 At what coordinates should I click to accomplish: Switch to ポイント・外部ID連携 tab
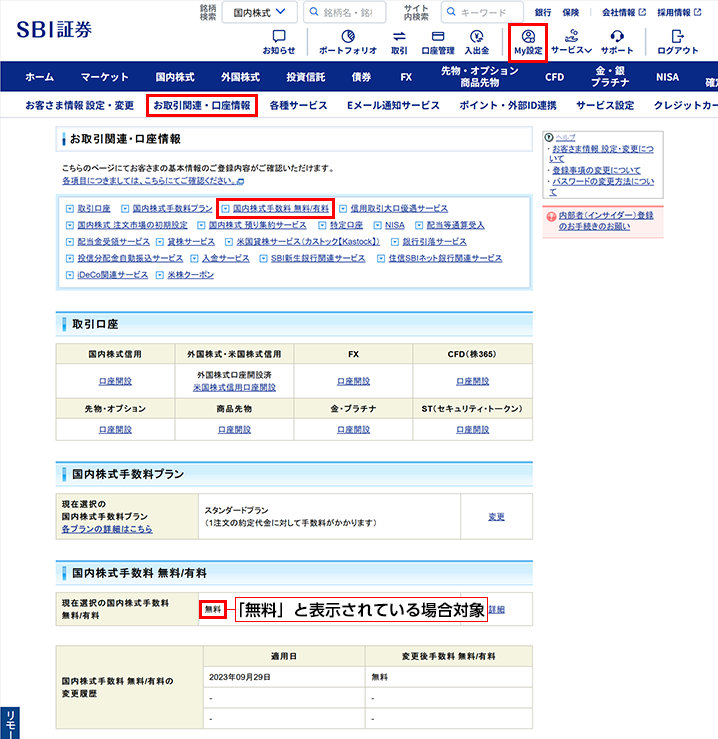pyautogui.click(x=508, y=105)
